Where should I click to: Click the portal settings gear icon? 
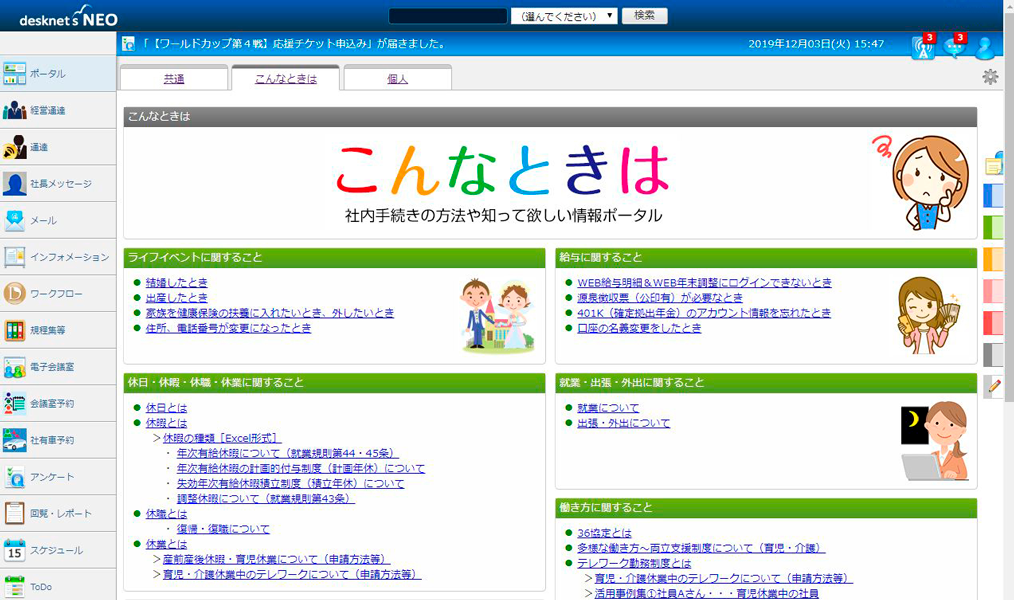pos(990,77)
